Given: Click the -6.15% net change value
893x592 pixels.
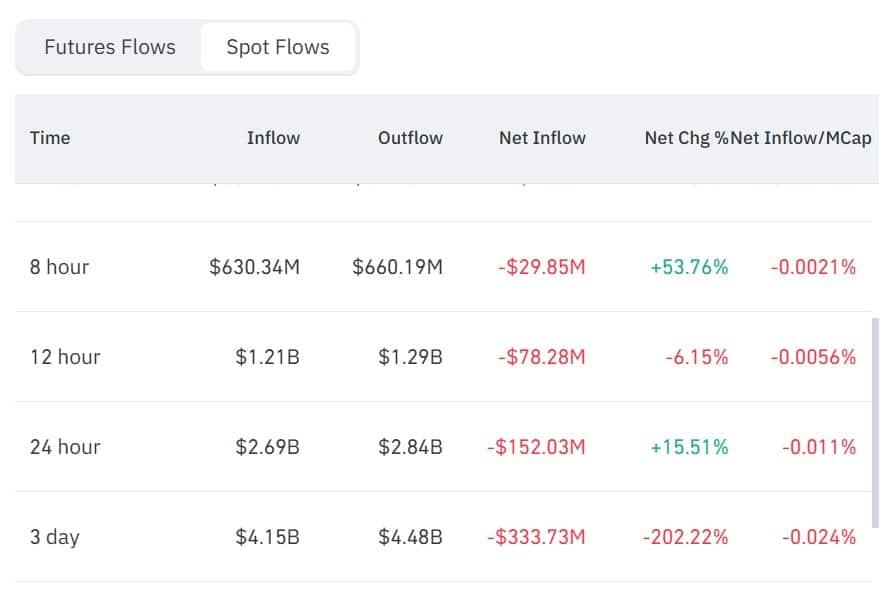Looking at the screenshot, I should 697,357.
